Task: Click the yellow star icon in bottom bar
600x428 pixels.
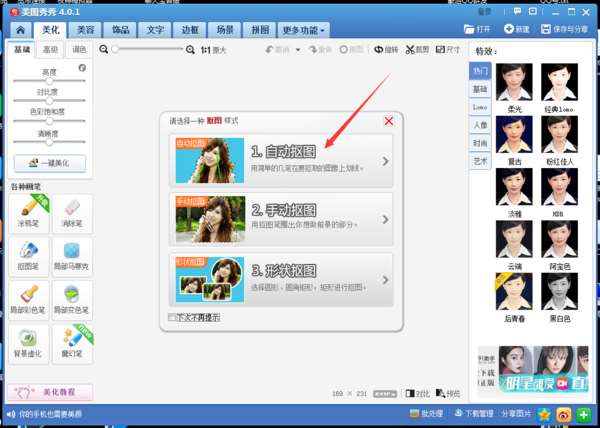Action: [544, 415]
